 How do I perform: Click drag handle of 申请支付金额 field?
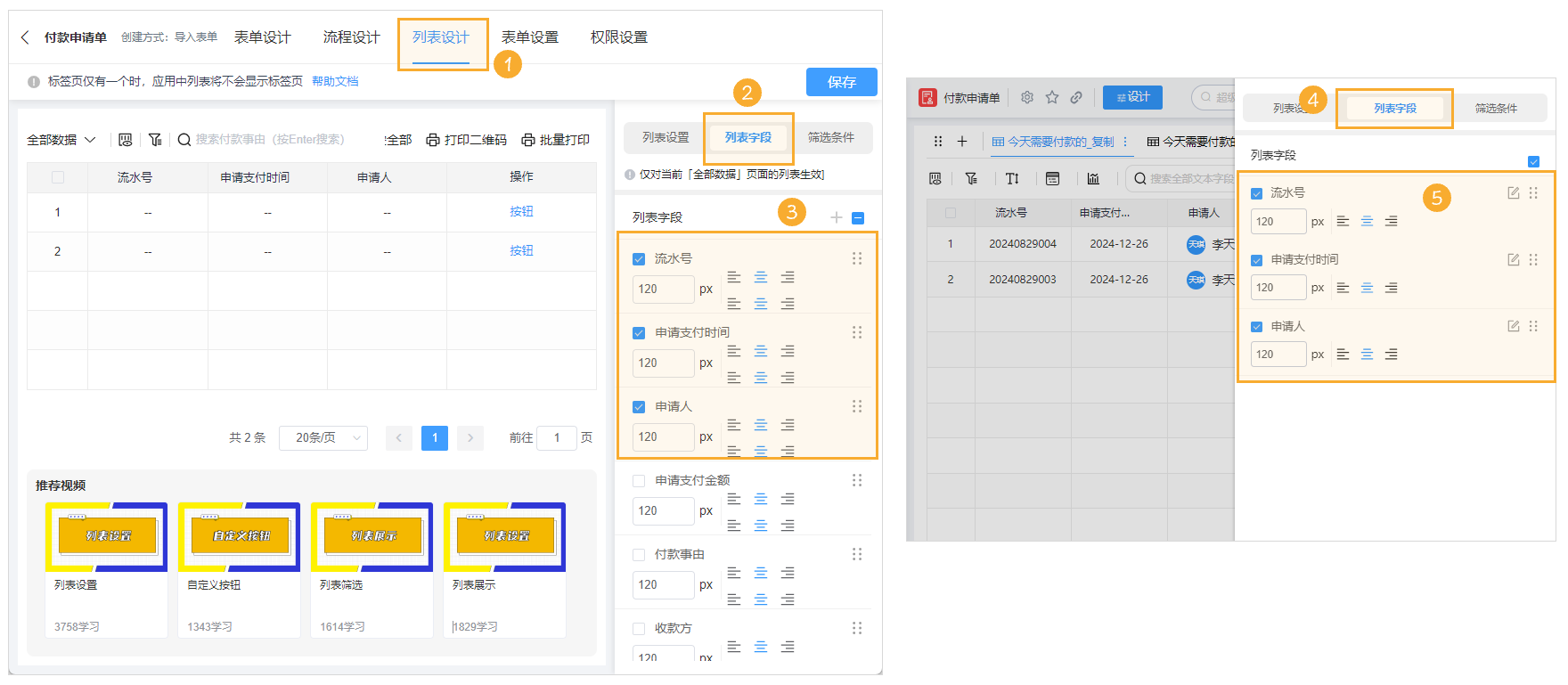857,480
